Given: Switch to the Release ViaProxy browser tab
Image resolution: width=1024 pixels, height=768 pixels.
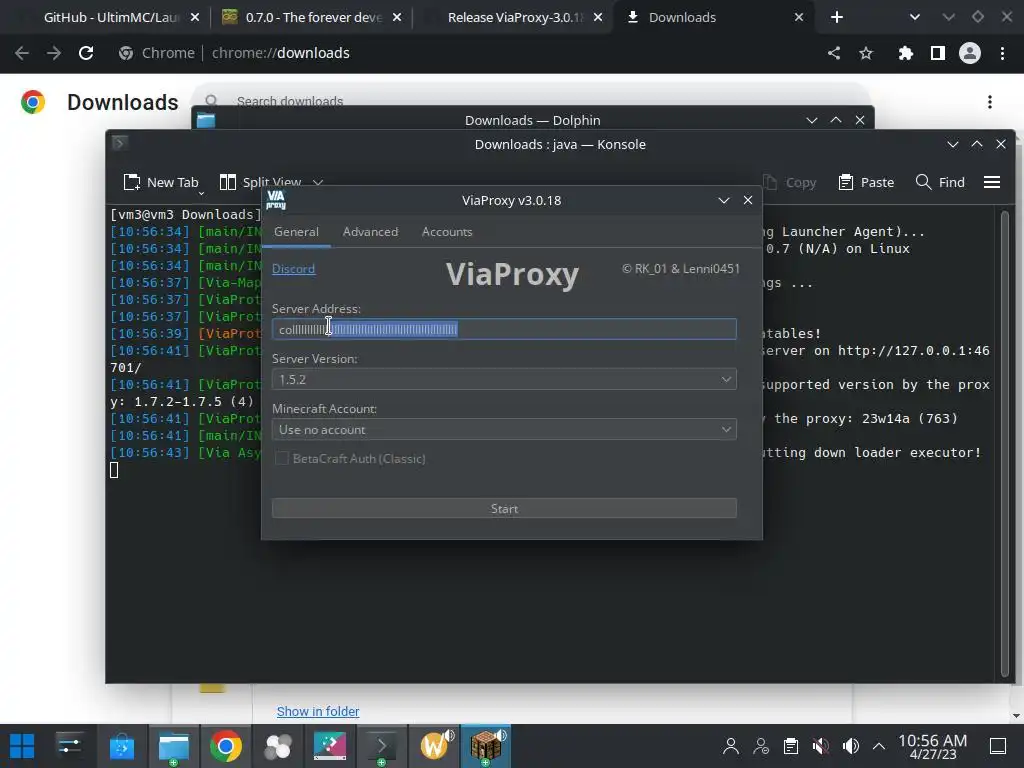Looking at the screenshot, I should (515, 18).
